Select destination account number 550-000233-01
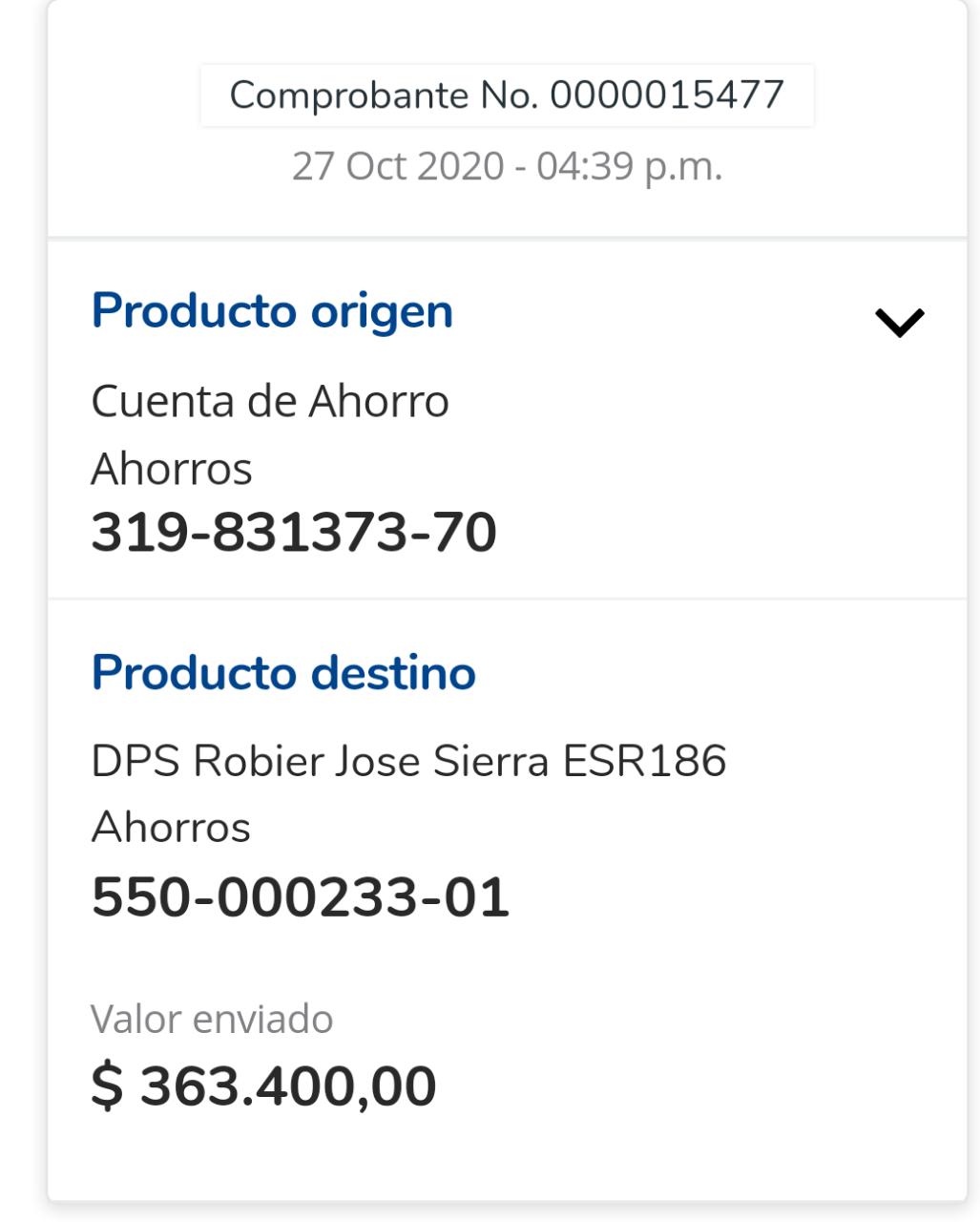This screenshot has width=980, height=1222. [x=300, y=897]
